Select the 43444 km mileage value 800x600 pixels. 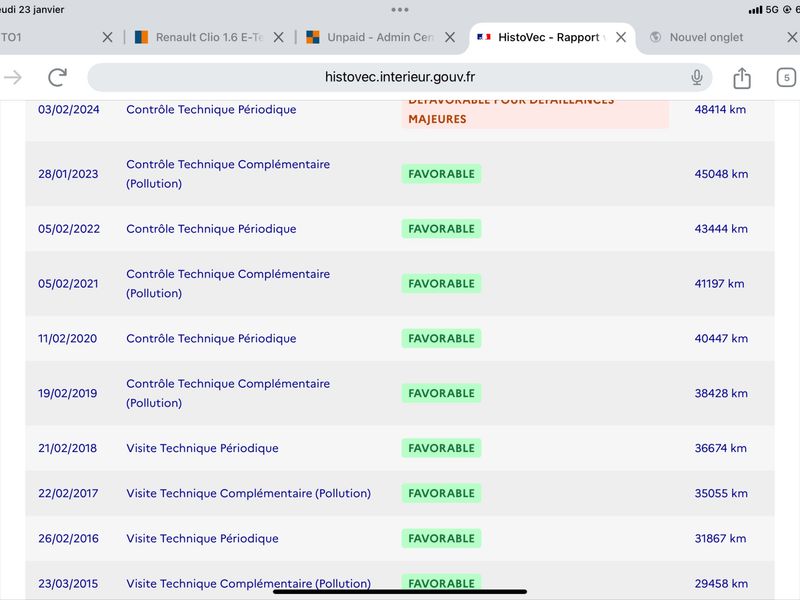tap(721, 229)
